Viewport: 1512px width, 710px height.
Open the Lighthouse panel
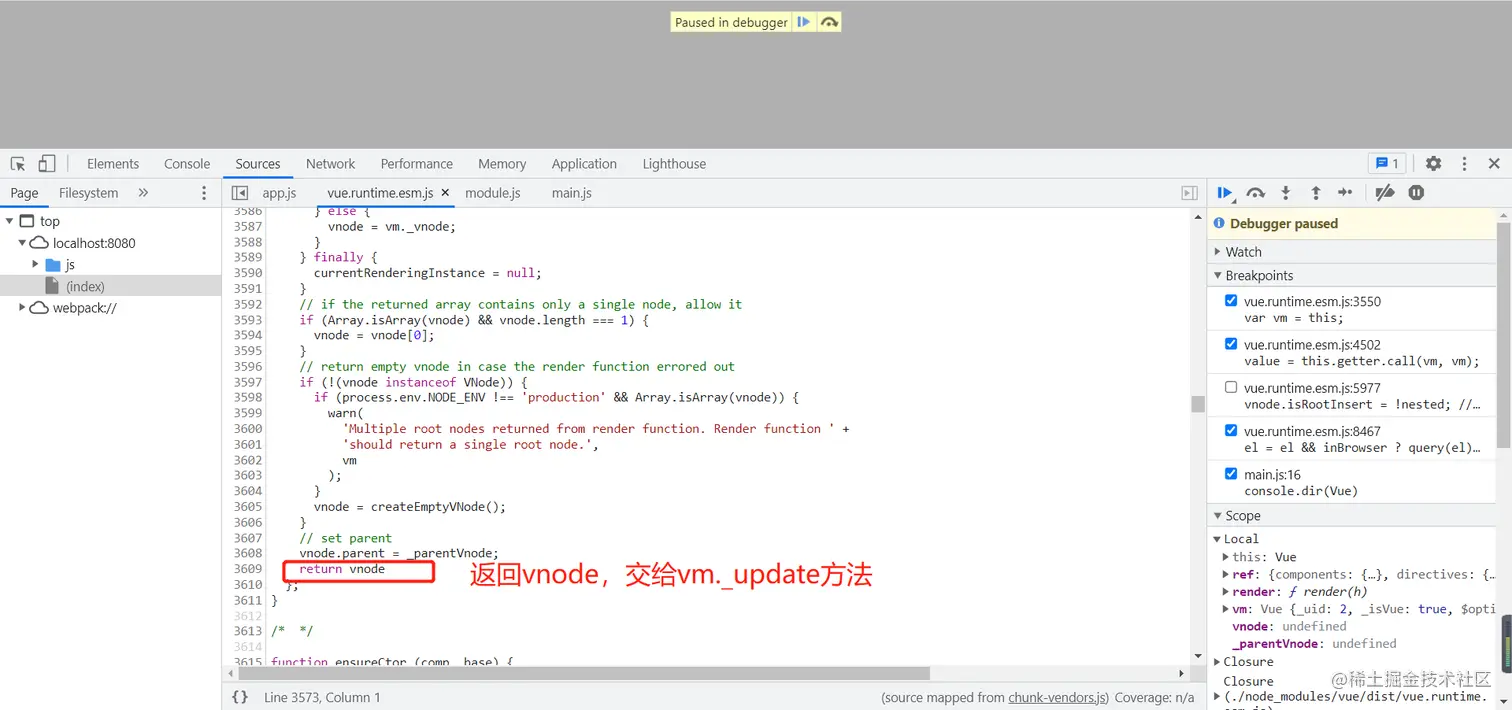[674, 164]
